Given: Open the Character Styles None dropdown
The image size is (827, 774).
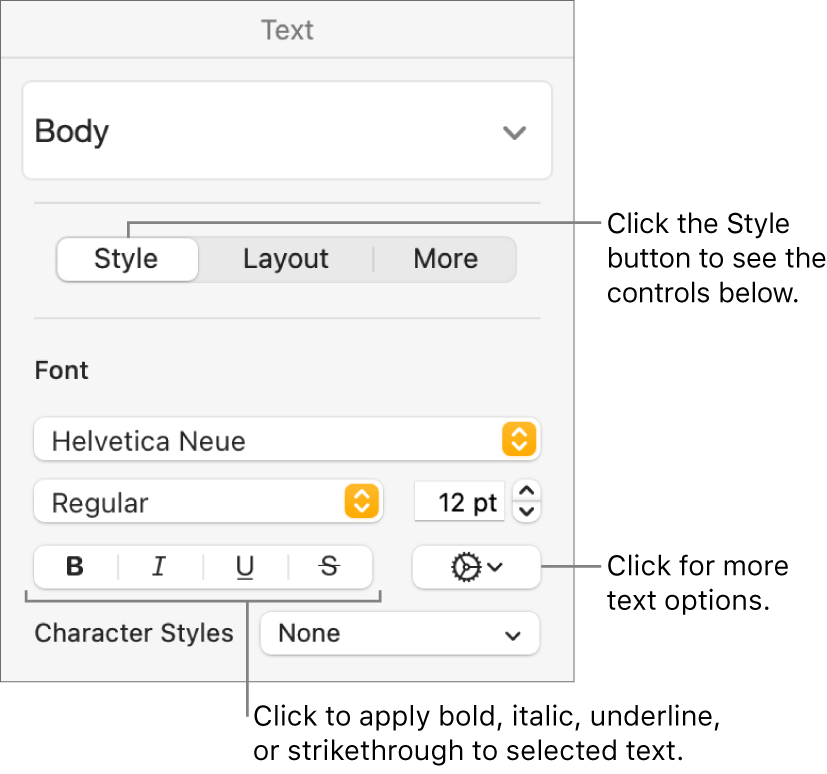Looking at the screenshot, I should [x=400, y=634].
